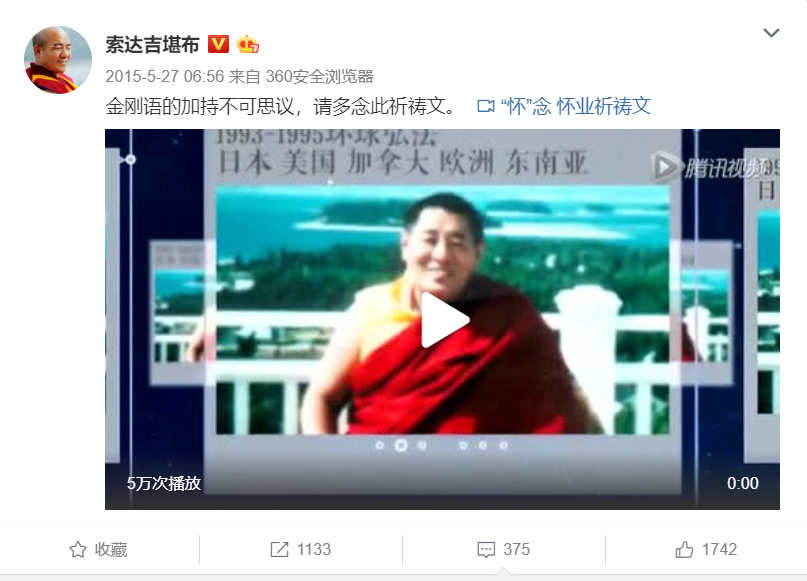Open 索达吉堪布 profile name link
Viewport: 807px width, 581px height.
coord(152,44)
